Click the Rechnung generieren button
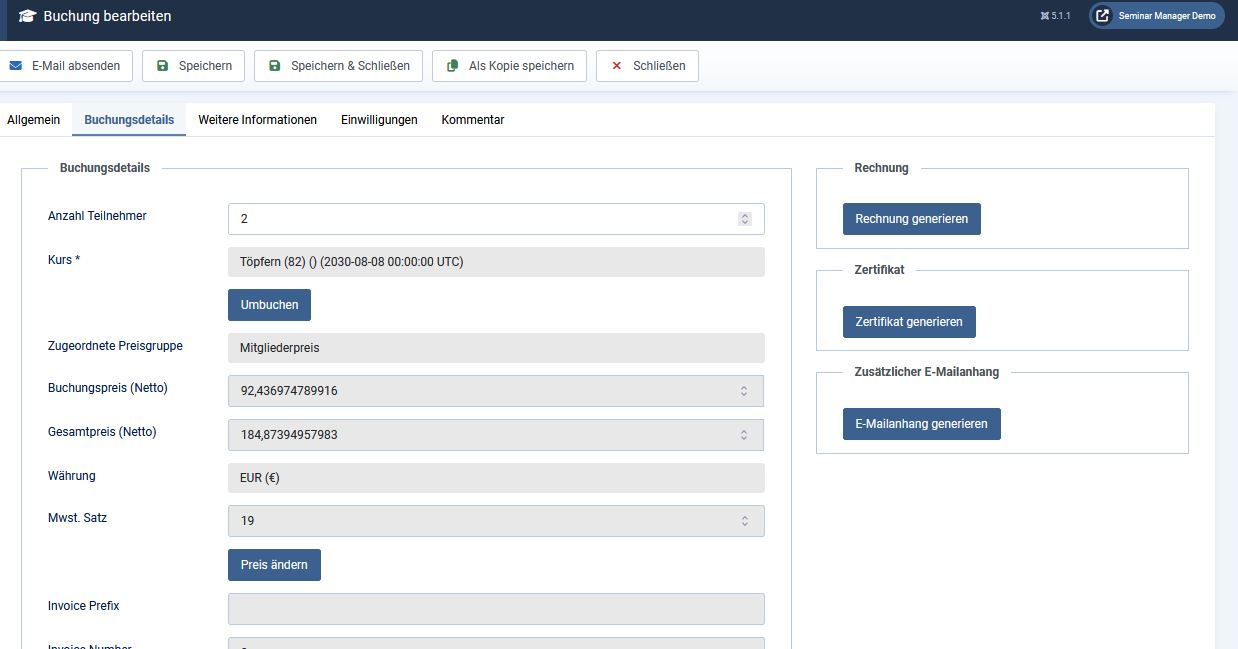This screenshot has height=649, width=1238. (912, 219)
